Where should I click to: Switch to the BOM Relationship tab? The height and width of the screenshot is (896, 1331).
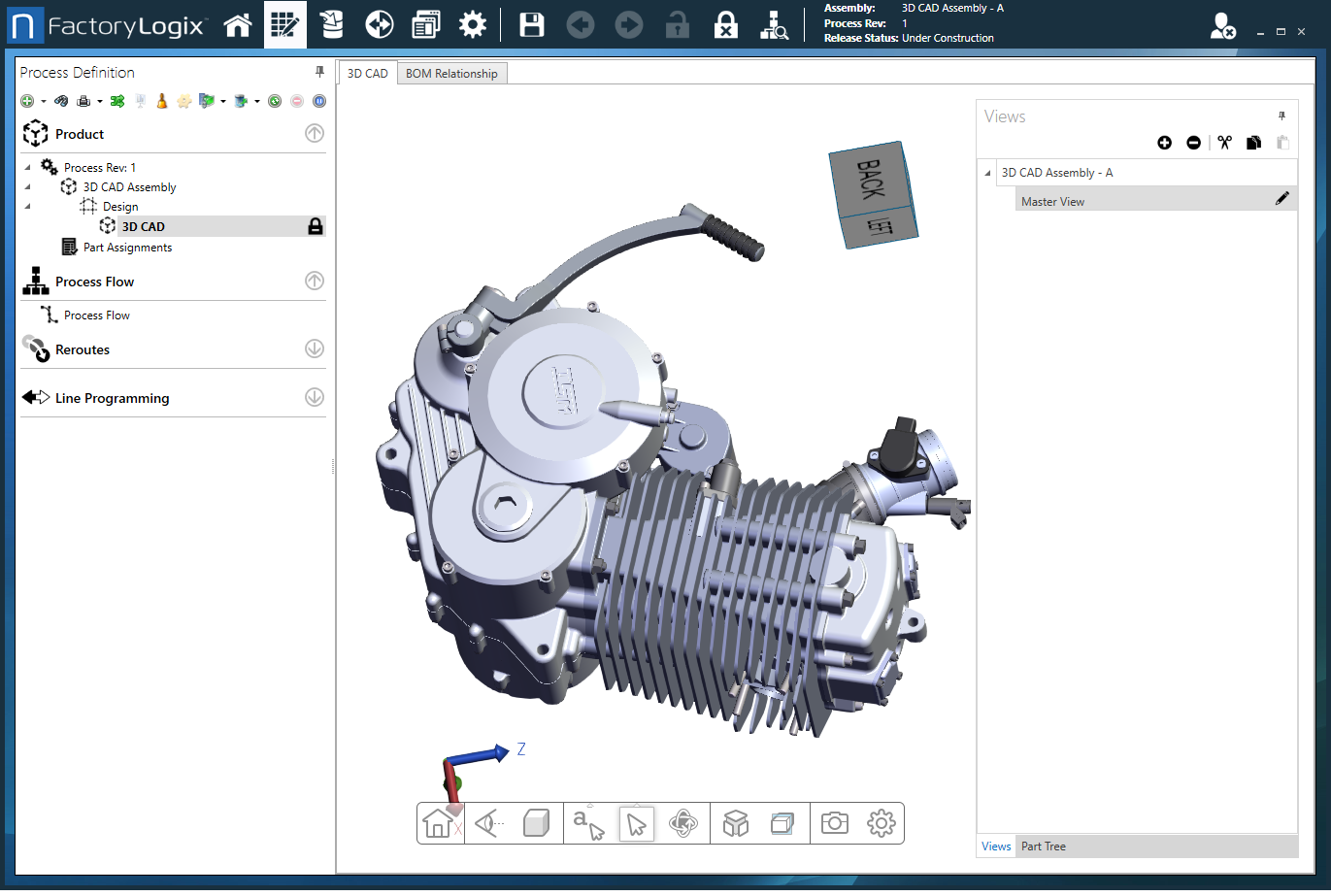tap(451, 74)
